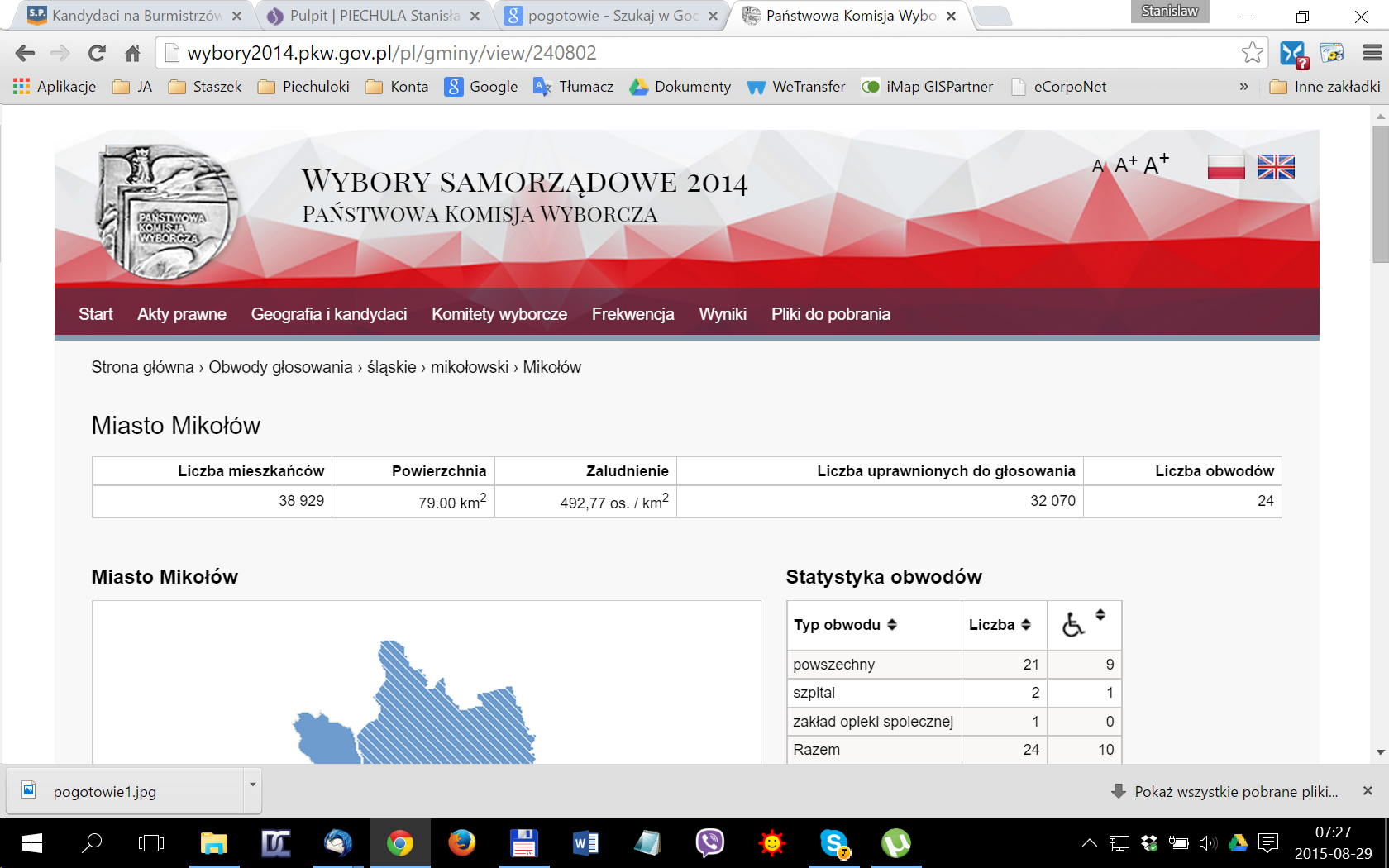Image resolution: width=1389 pixels, height=868 pixels.
Task: Show hidden system tray icons
Action: click(x=1090, y=843)
